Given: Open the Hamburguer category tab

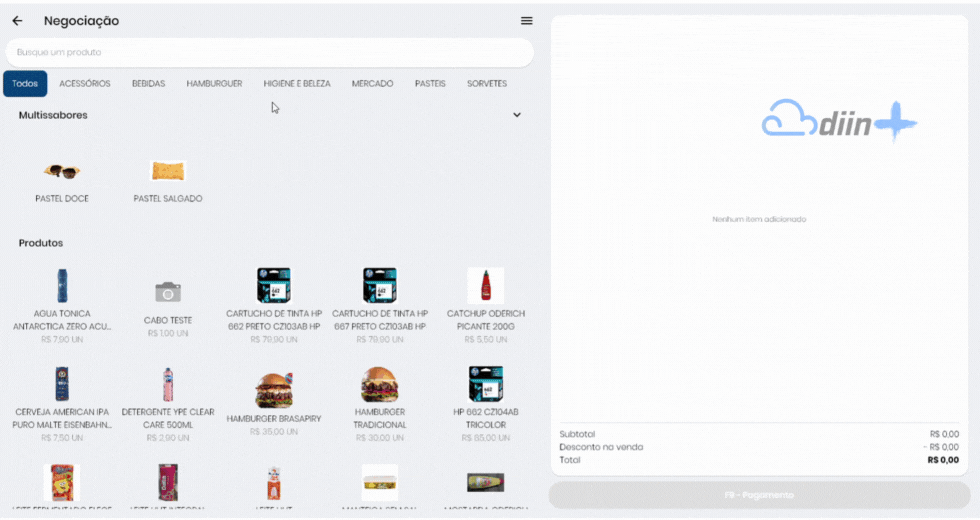Looking at the screenshot, I should click(x=214, y=84).
